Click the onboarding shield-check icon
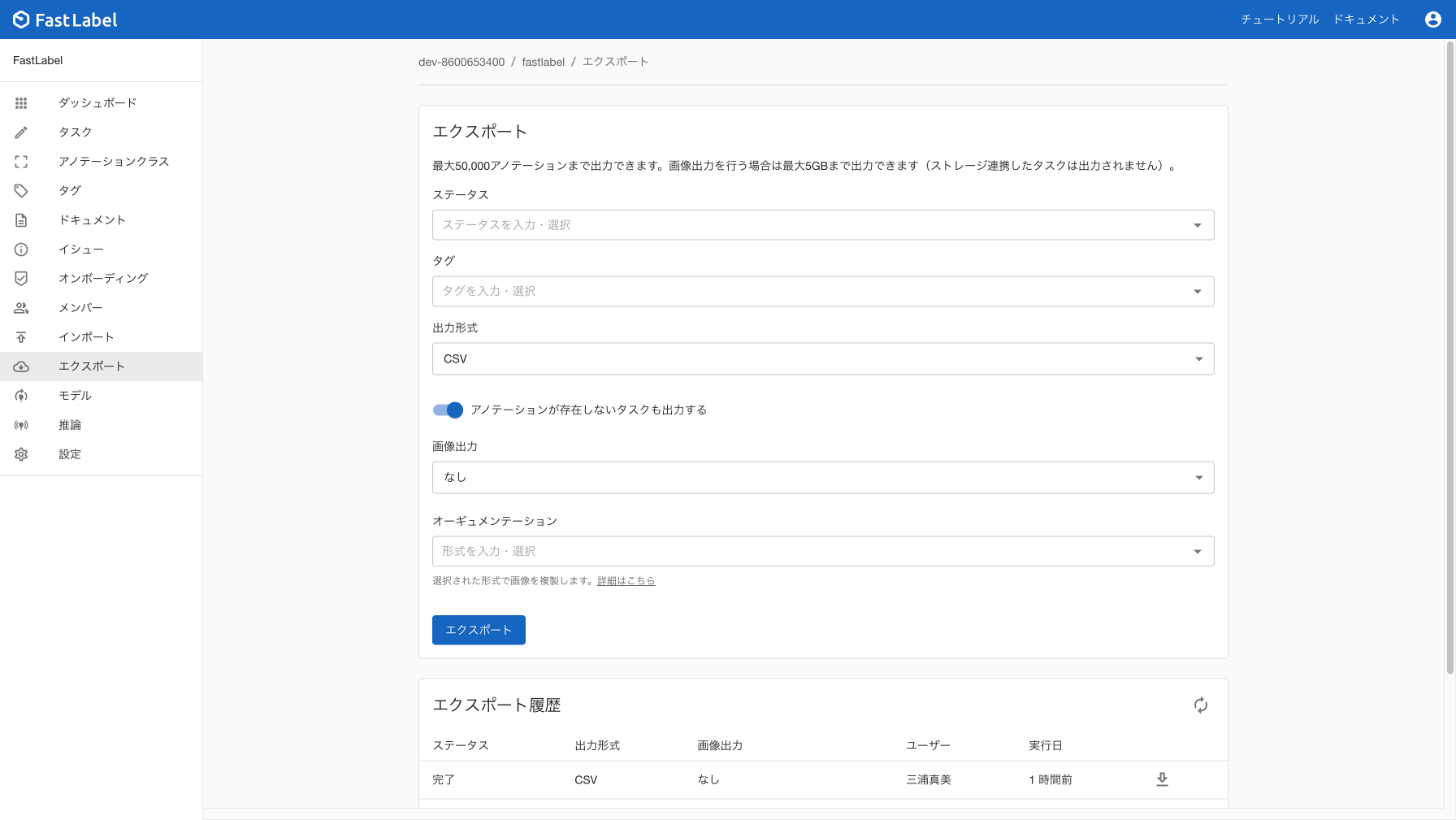Image resolution: width=1456 pixels, height=820 pixels. pyautogui.click(x=21, y=279)
